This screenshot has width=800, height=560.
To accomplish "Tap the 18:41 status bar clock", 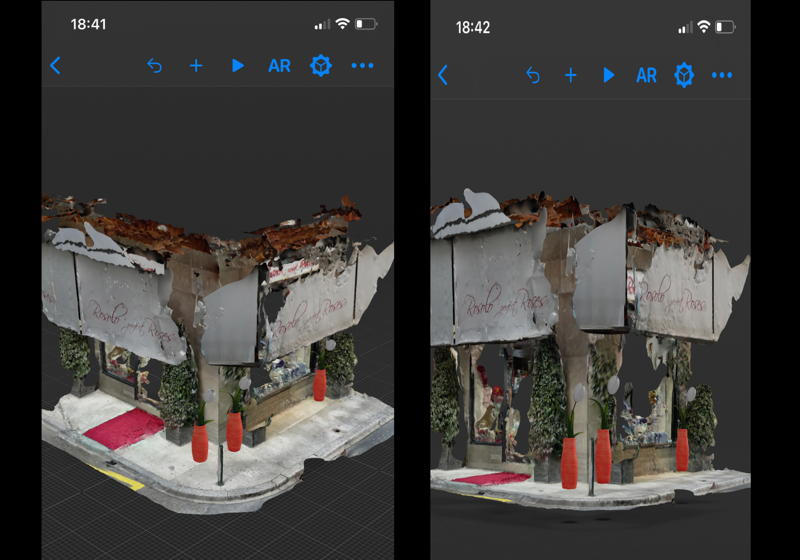I will pos(88,23).
